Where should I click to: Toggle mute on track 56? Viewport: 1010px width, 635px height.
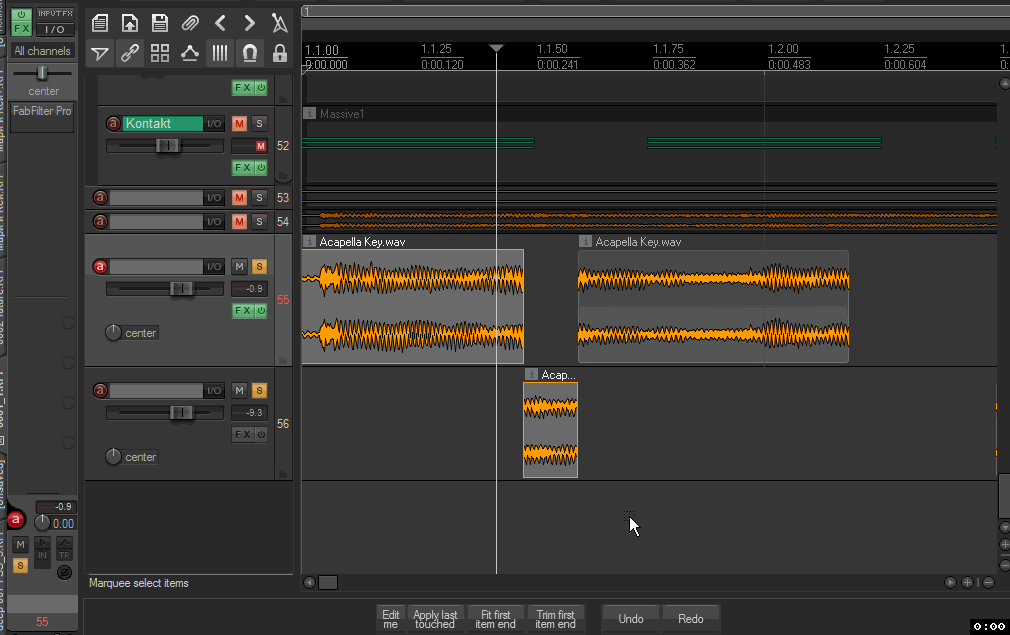[x=239, y=390]
